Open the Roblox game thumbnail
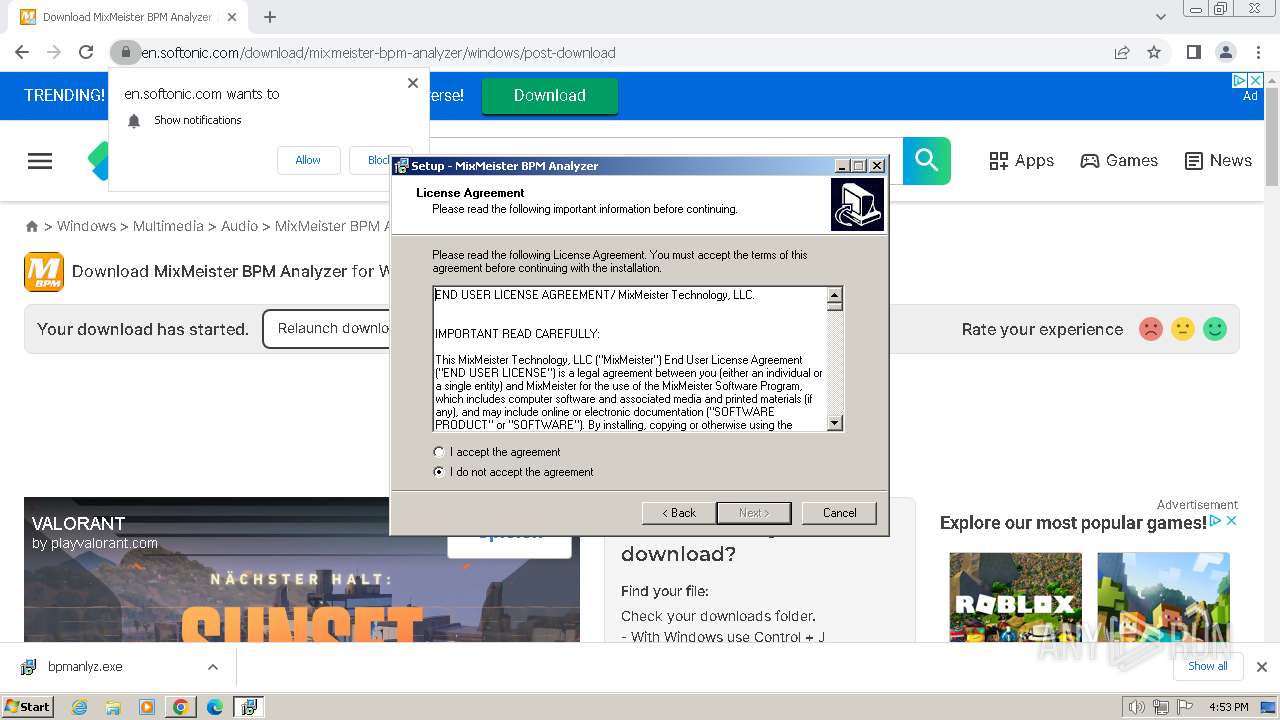 tap(1015, 597)
